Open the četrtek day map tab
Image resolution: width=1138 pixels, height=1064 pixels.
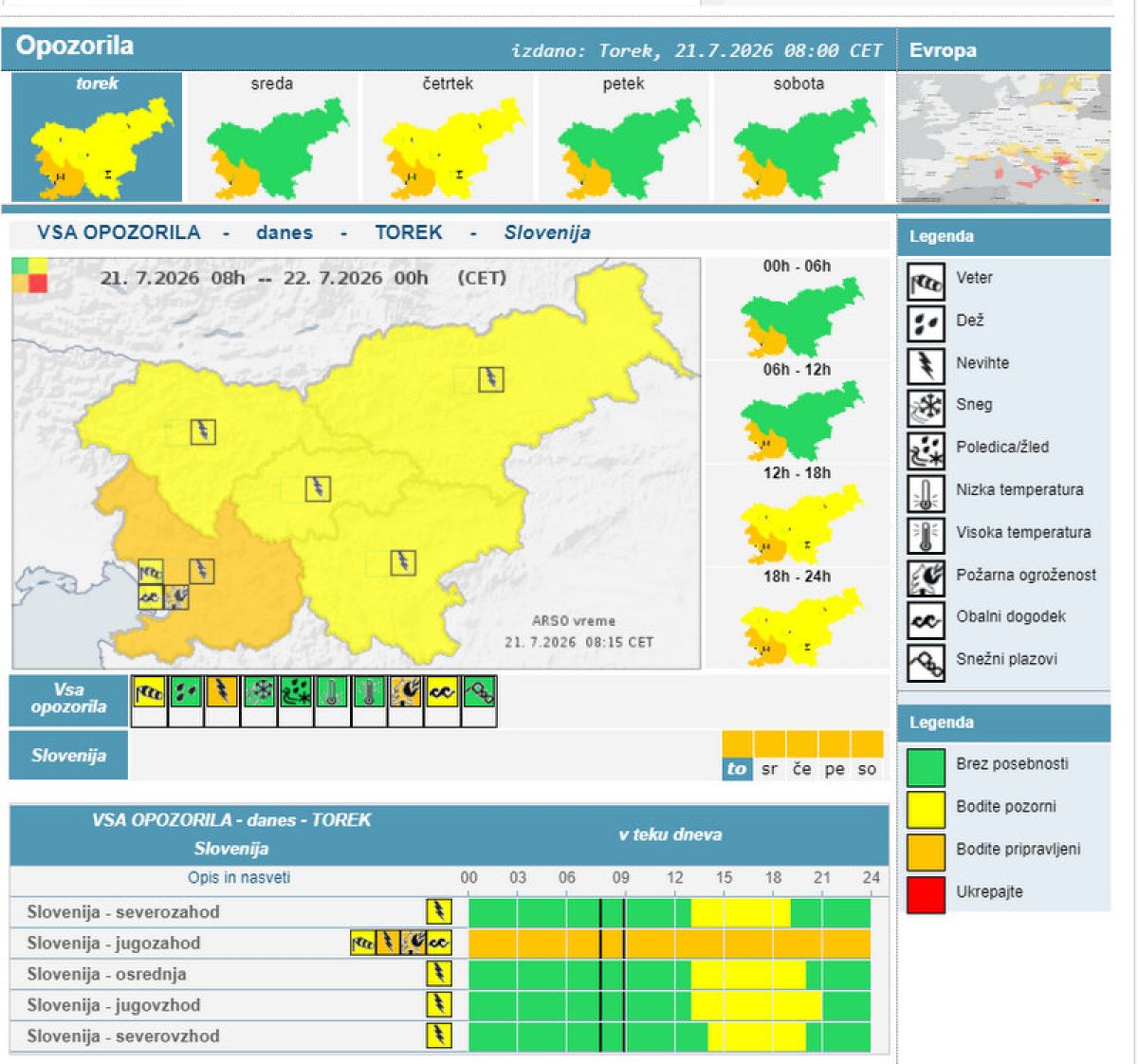coord(449,137)
